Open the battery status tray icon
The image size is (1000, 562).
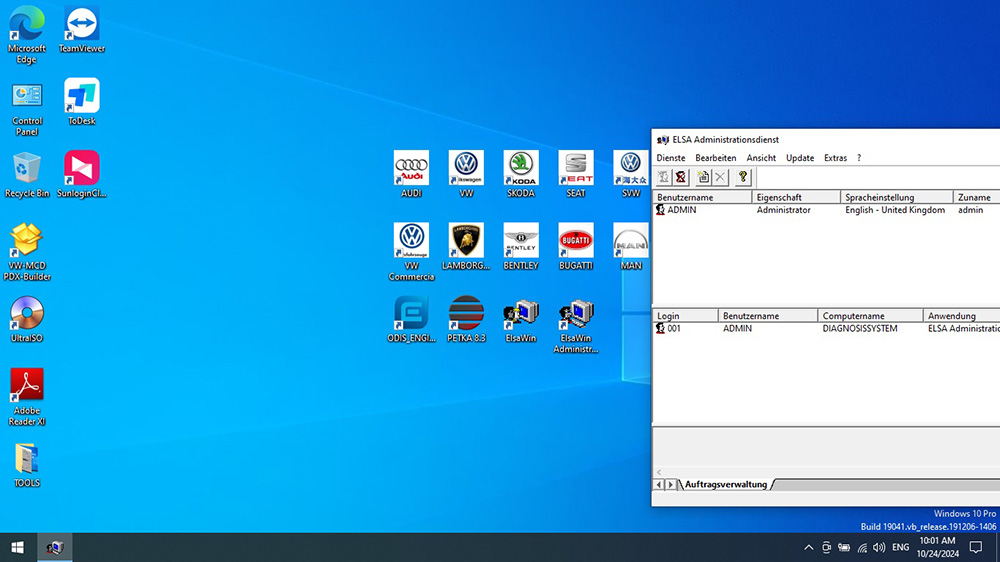[844, 547]
